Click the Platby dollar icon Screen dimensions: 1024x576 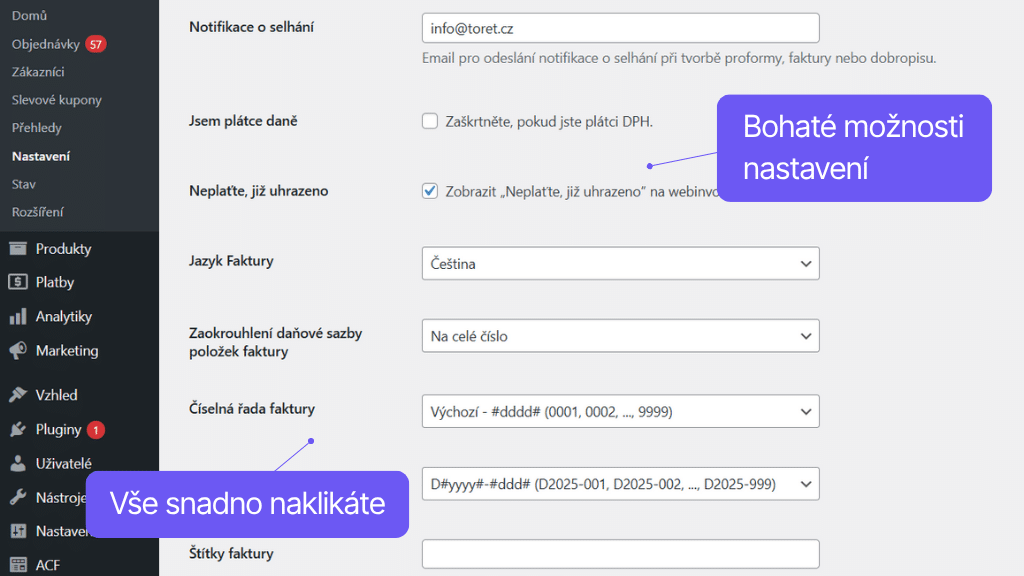click(x=18, y=283)
